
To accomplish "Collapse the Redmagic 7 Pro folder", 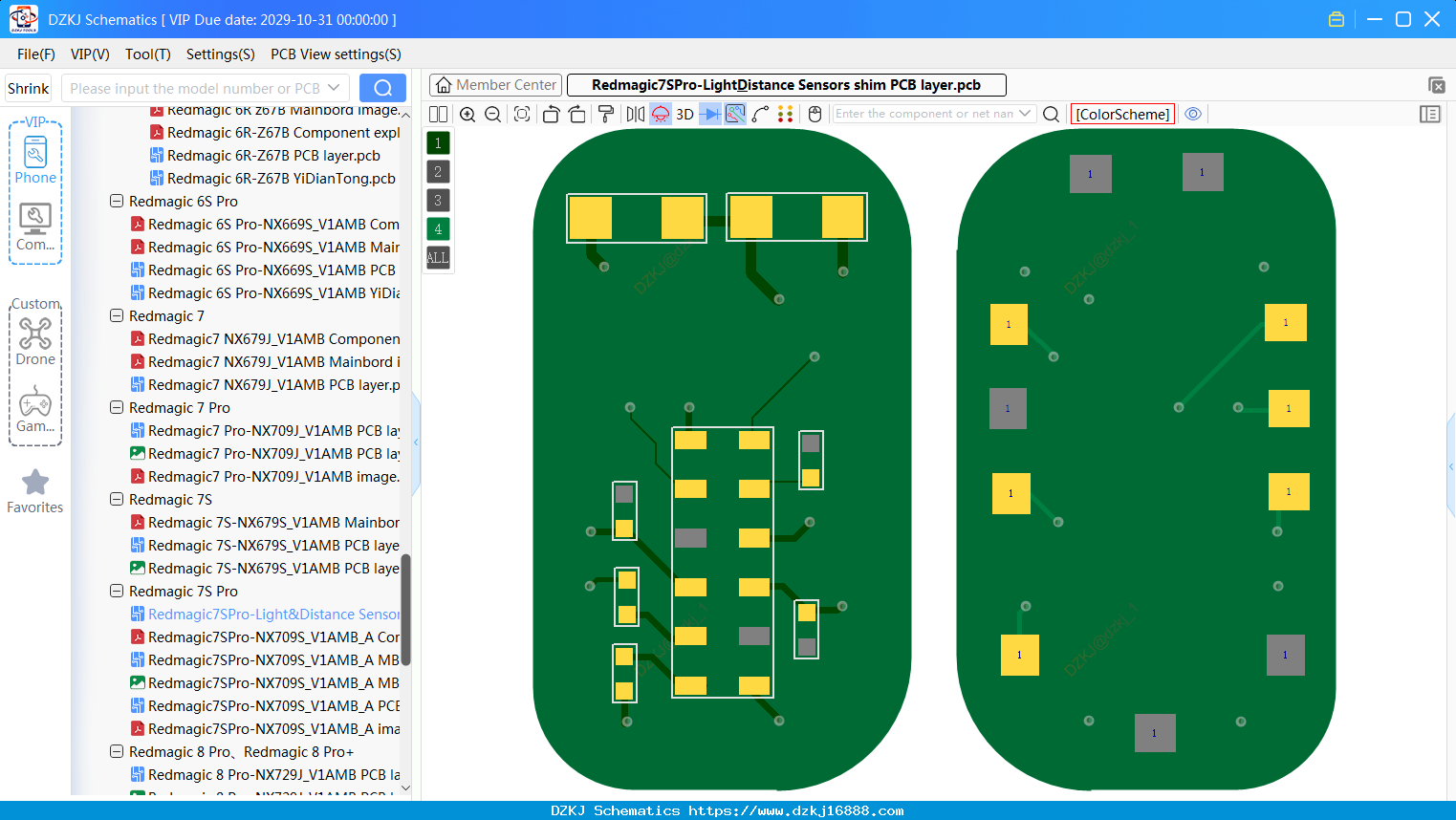I will pos(117,408).
